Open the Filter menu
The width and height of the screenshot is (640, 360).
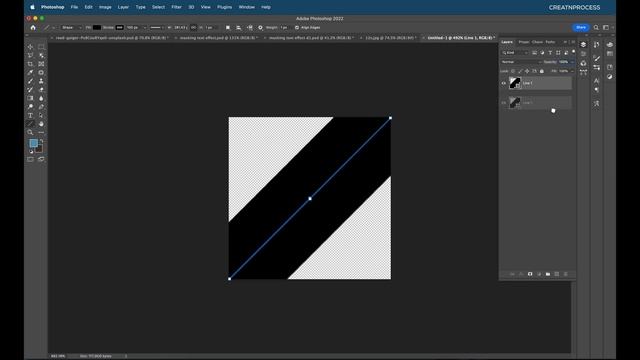tap(176, 7)
